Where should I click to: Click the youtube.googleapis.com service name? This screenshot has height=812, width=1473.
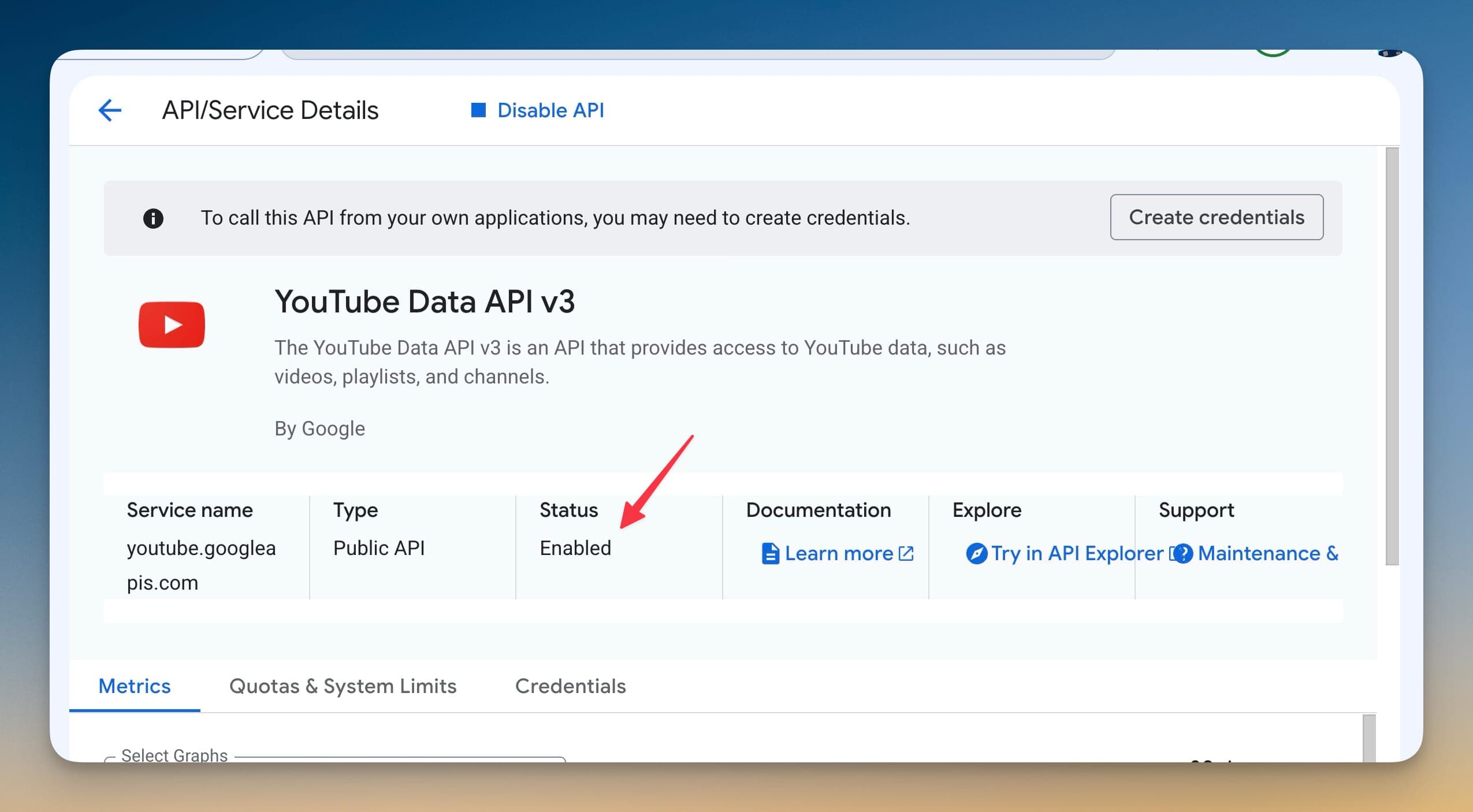click(x=201, y=565)
